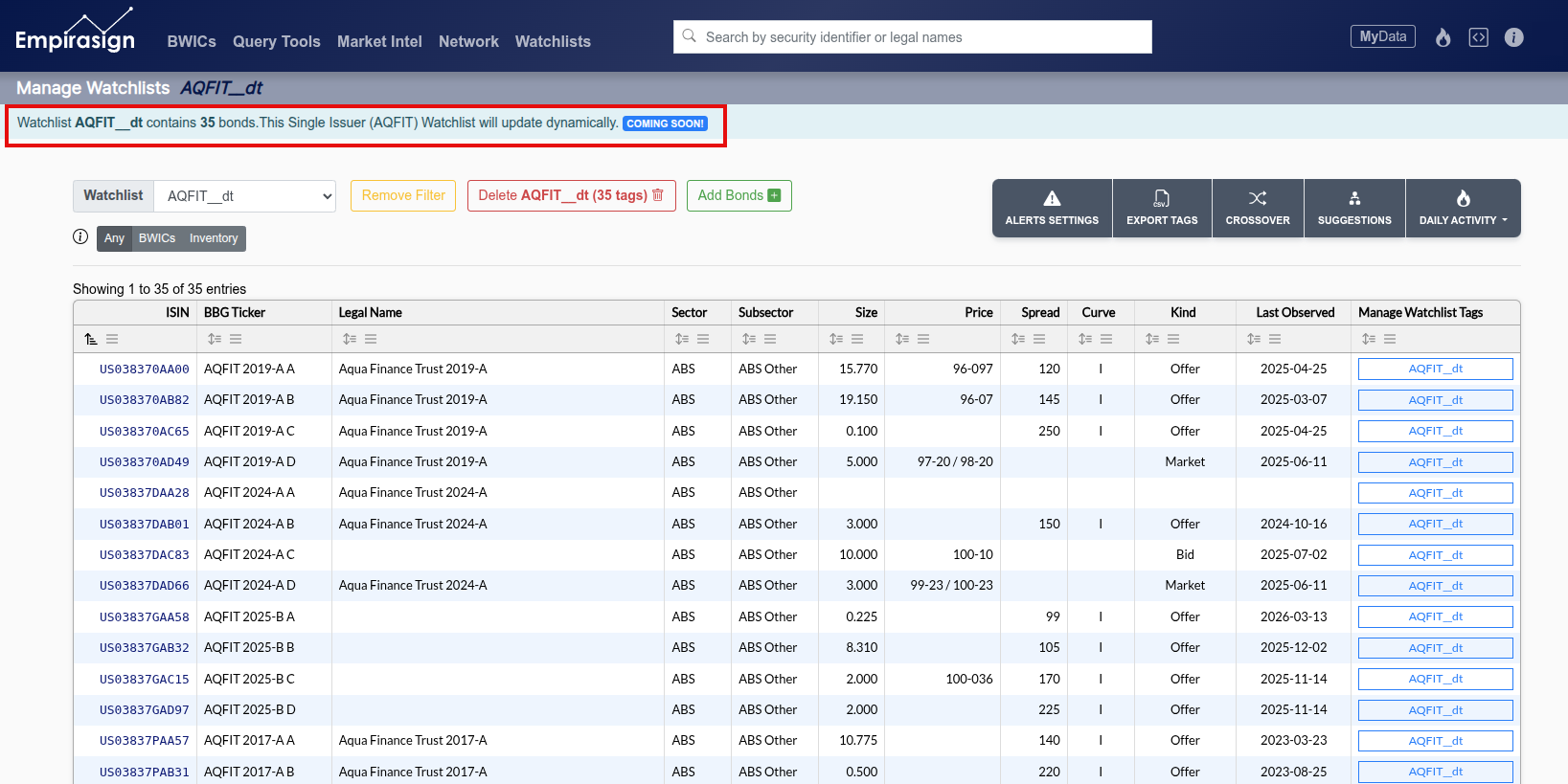This screenshot has width=1568, height=784.
Task: Click Export Tags button
Action: [x=1162, y=208]
